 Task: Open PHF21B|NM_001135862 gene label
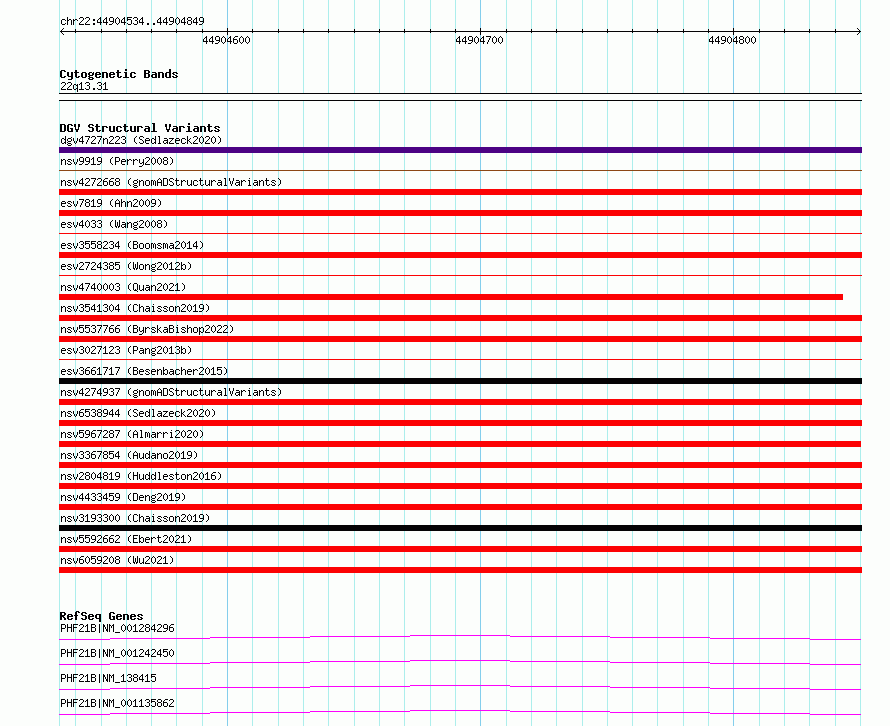117,703
